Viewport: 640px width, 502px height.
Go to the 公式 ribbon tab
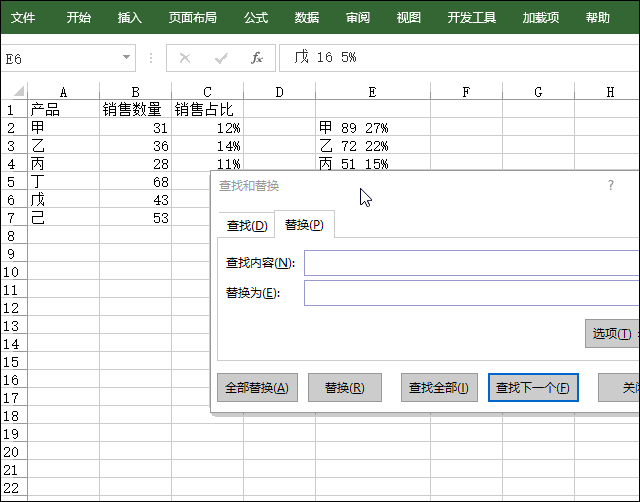coord(256,18)
